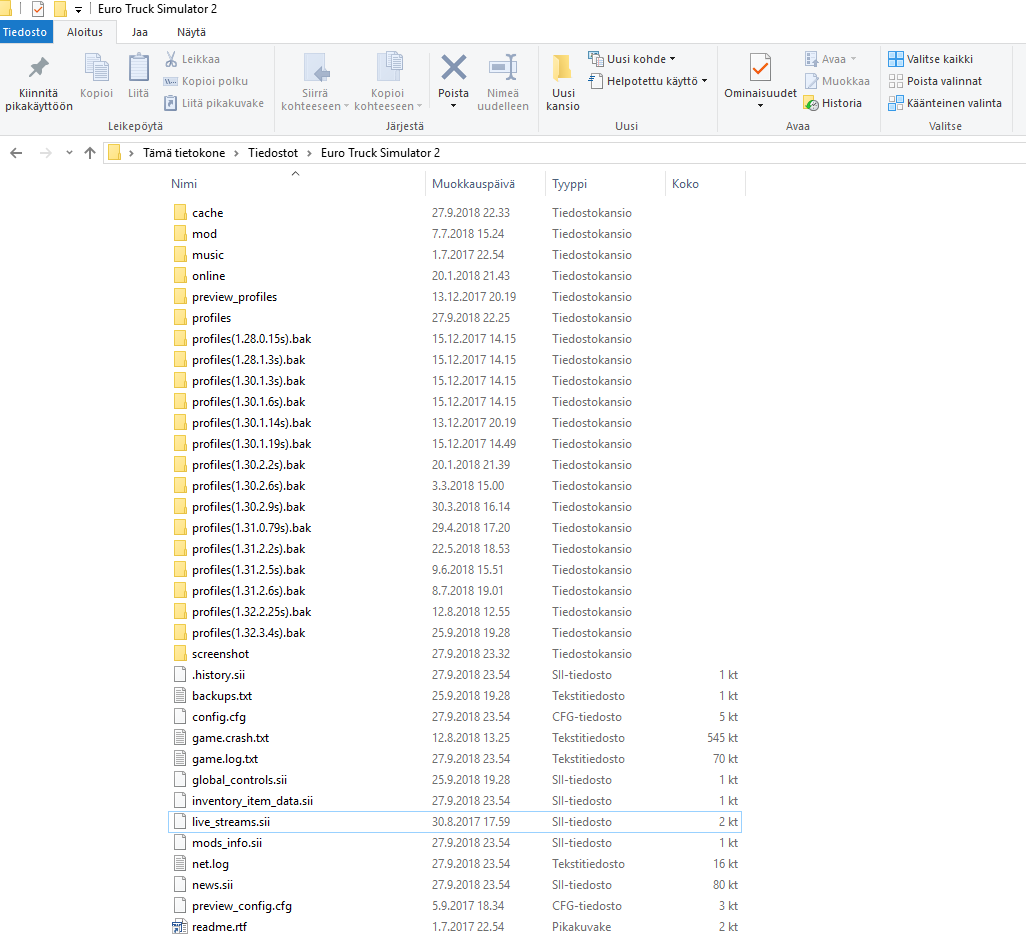The height and width of the screenshot is (940, 1026).
Task: Select the net.log file
Action: (x=455, y=863)
